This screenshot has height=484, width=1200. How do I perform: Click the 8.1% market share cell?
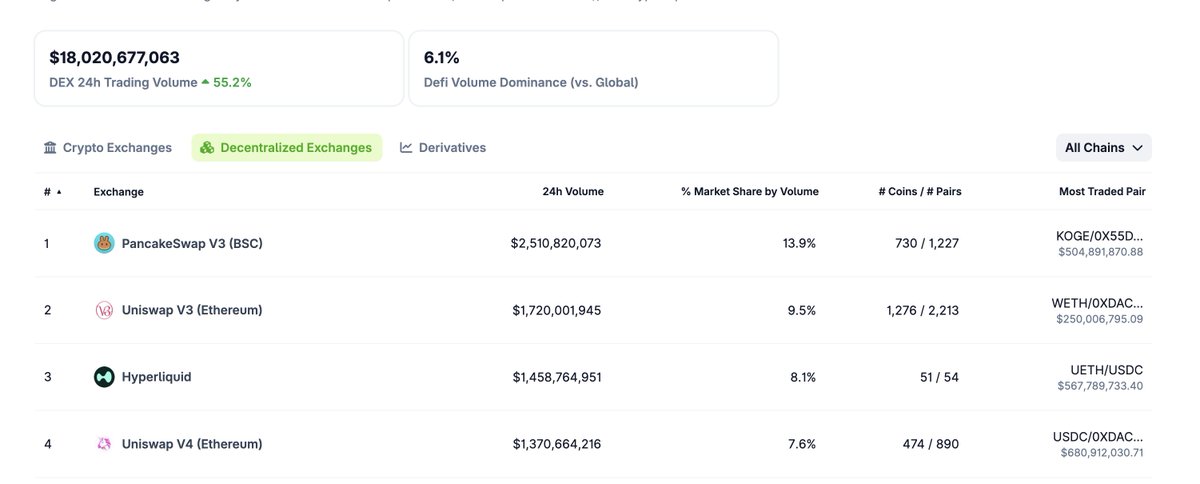click(x=802, y=377)
